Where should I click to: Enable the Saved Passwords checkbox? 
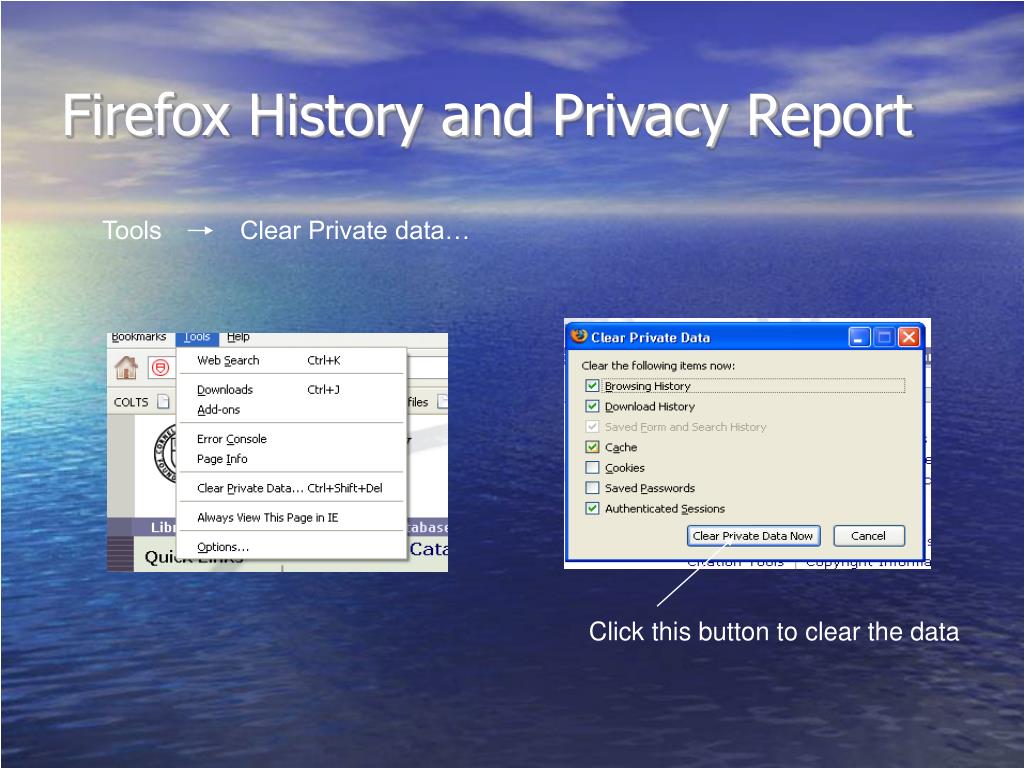pos(592,488)
